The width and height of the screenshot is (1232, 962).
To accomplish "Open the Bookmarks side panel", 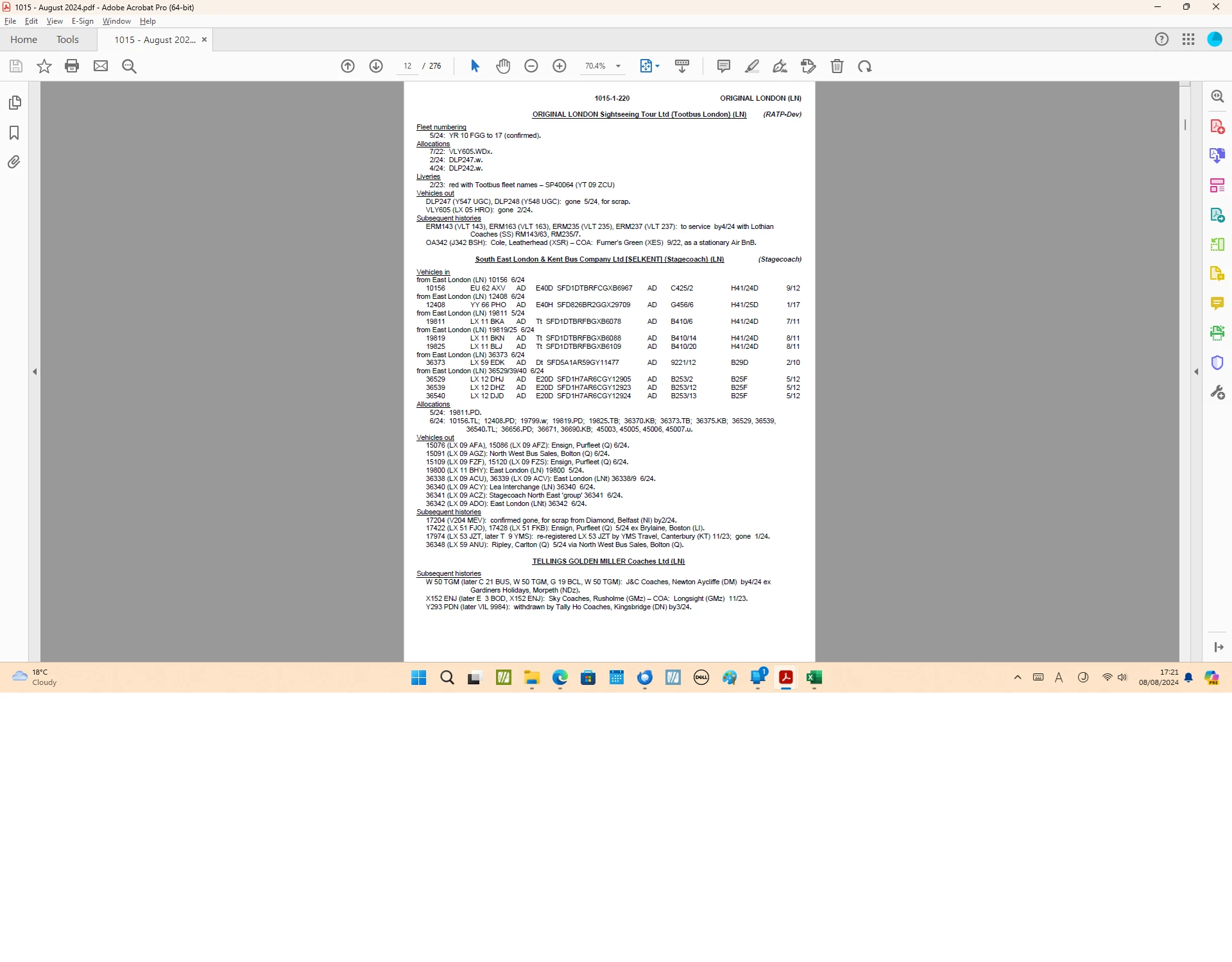I will 14,133.
